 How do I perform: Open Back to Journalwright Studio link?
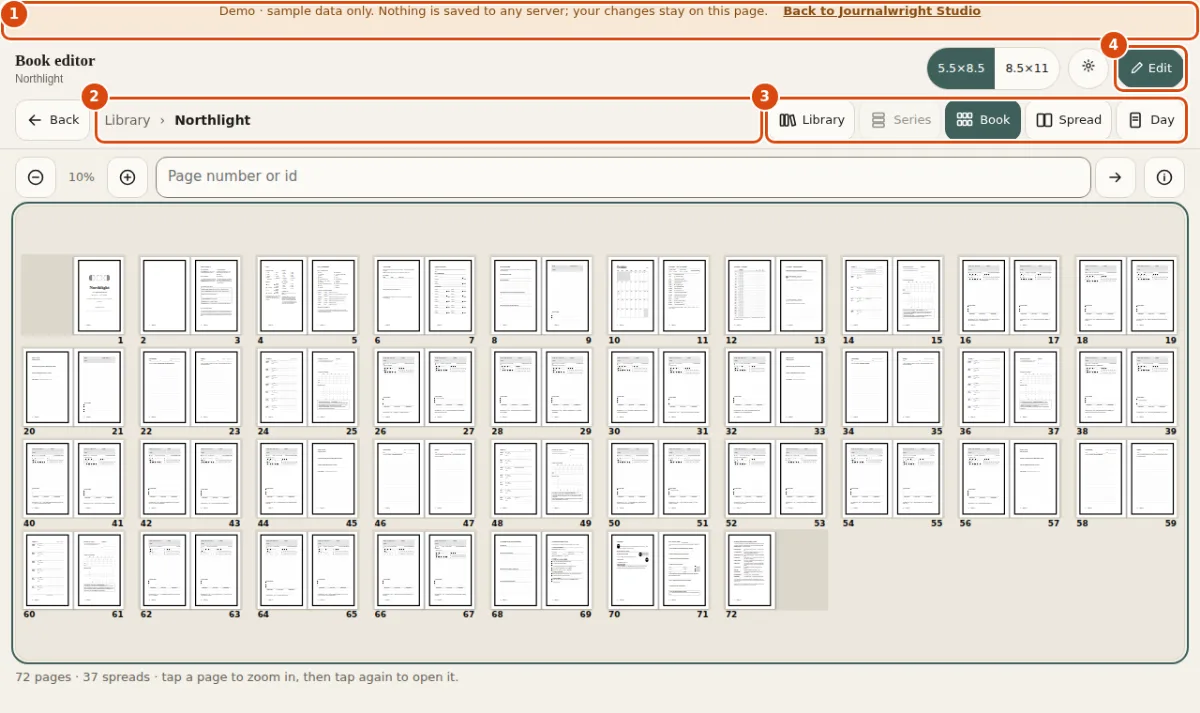coord(881,11)
